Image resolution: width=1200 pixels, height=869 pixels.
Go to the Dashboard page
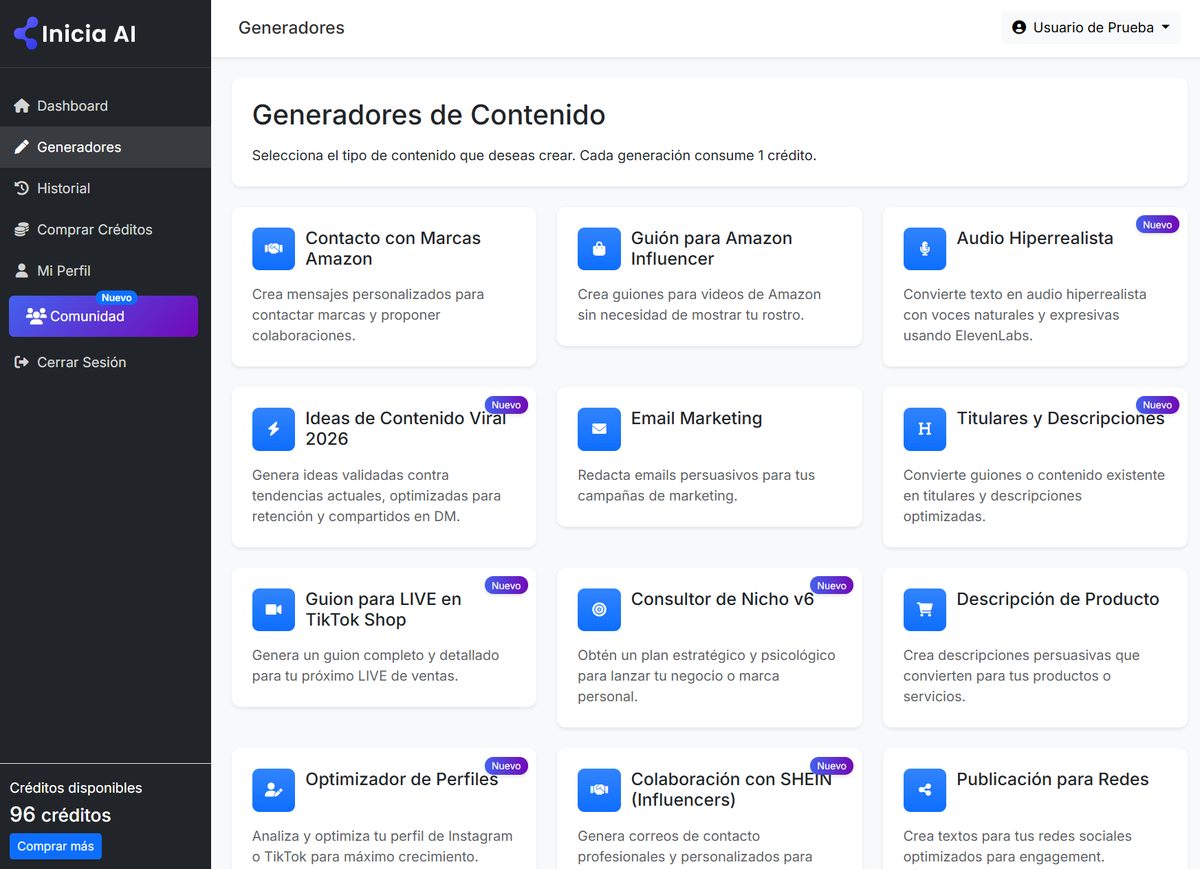pyautogui.click(x=72, y=106)
